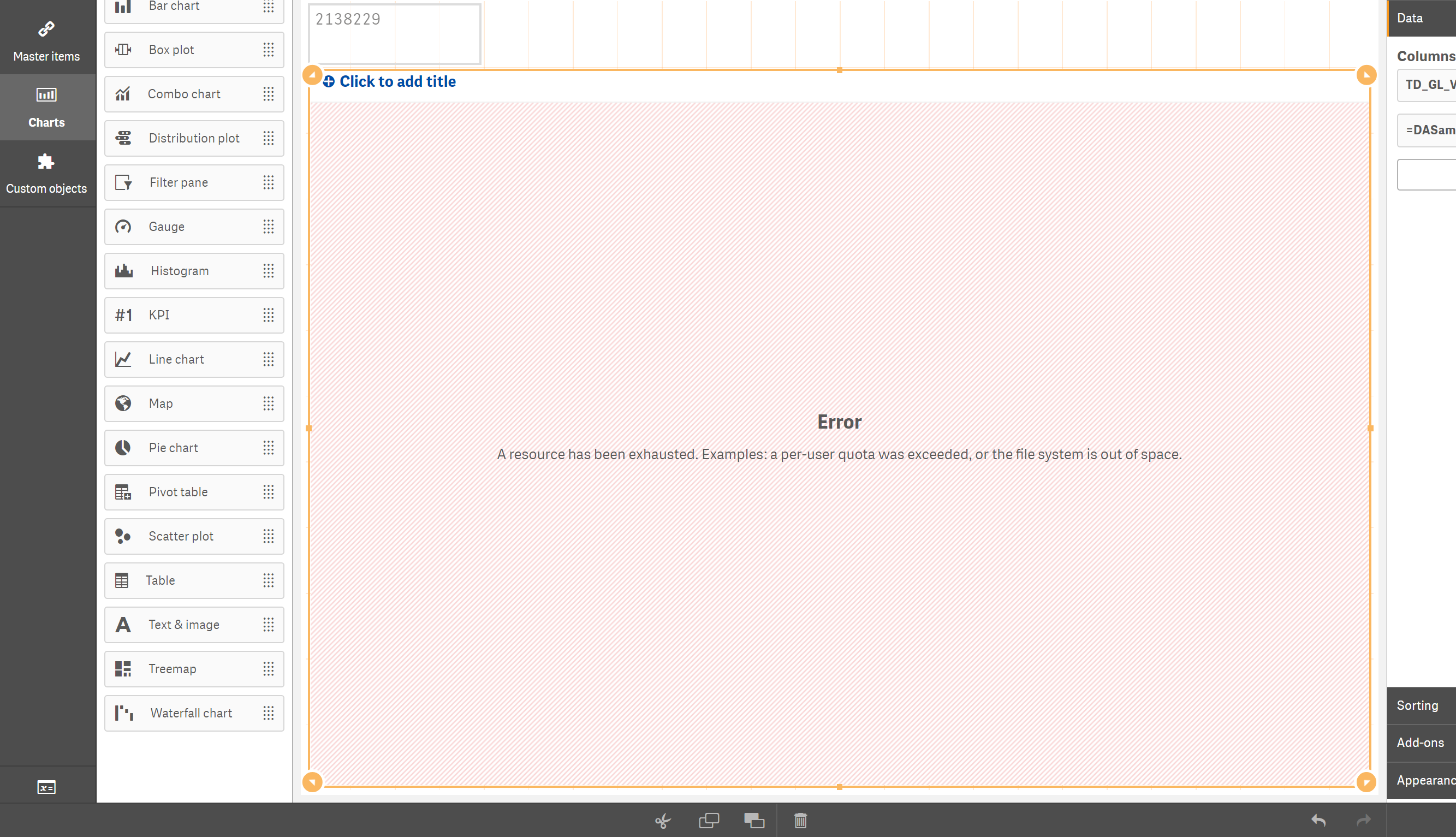Switch to the Charts panel
Viewport: 1456px width, 837px height.
coord(46,108)
